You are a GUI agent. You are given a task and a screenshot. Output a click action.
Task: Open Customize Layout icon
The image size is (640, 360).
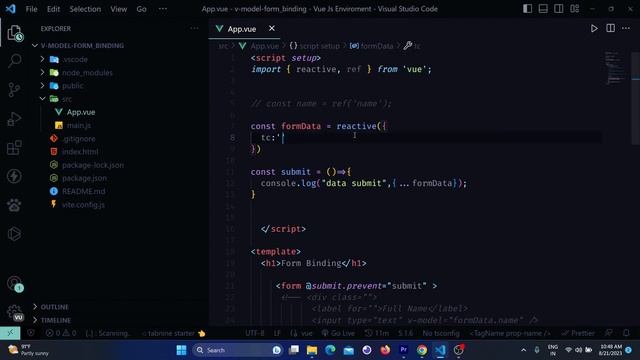point(574,9)
